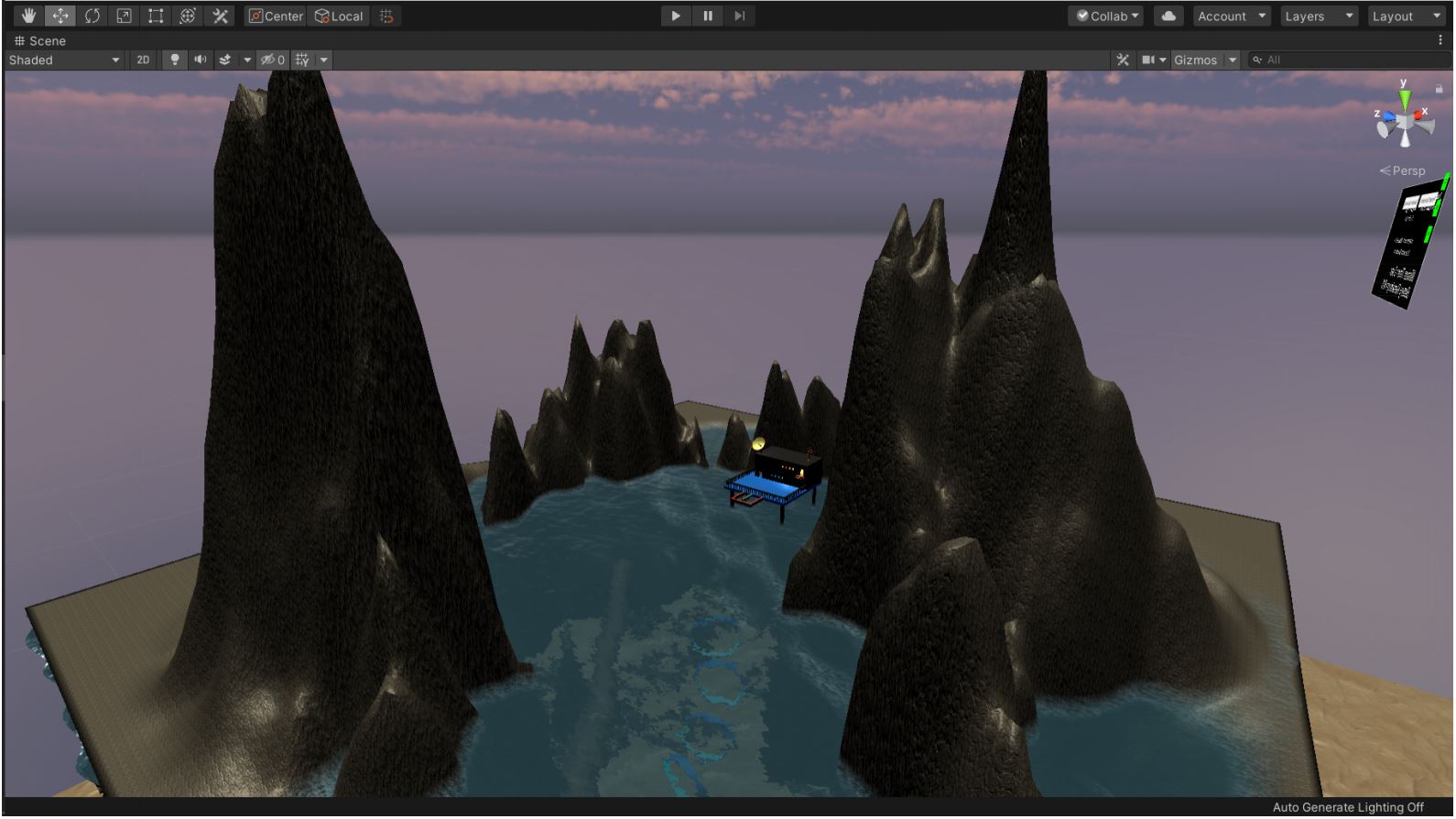Open the Collab dropdown
1456x819 pixels.
click(x=1106, y=16)
